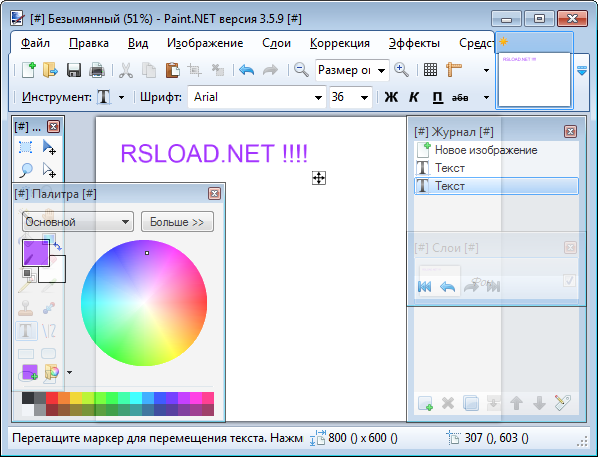Click the gray Redo arrow in the toolbar
598x457 pixels.
[x=270, y=70]
